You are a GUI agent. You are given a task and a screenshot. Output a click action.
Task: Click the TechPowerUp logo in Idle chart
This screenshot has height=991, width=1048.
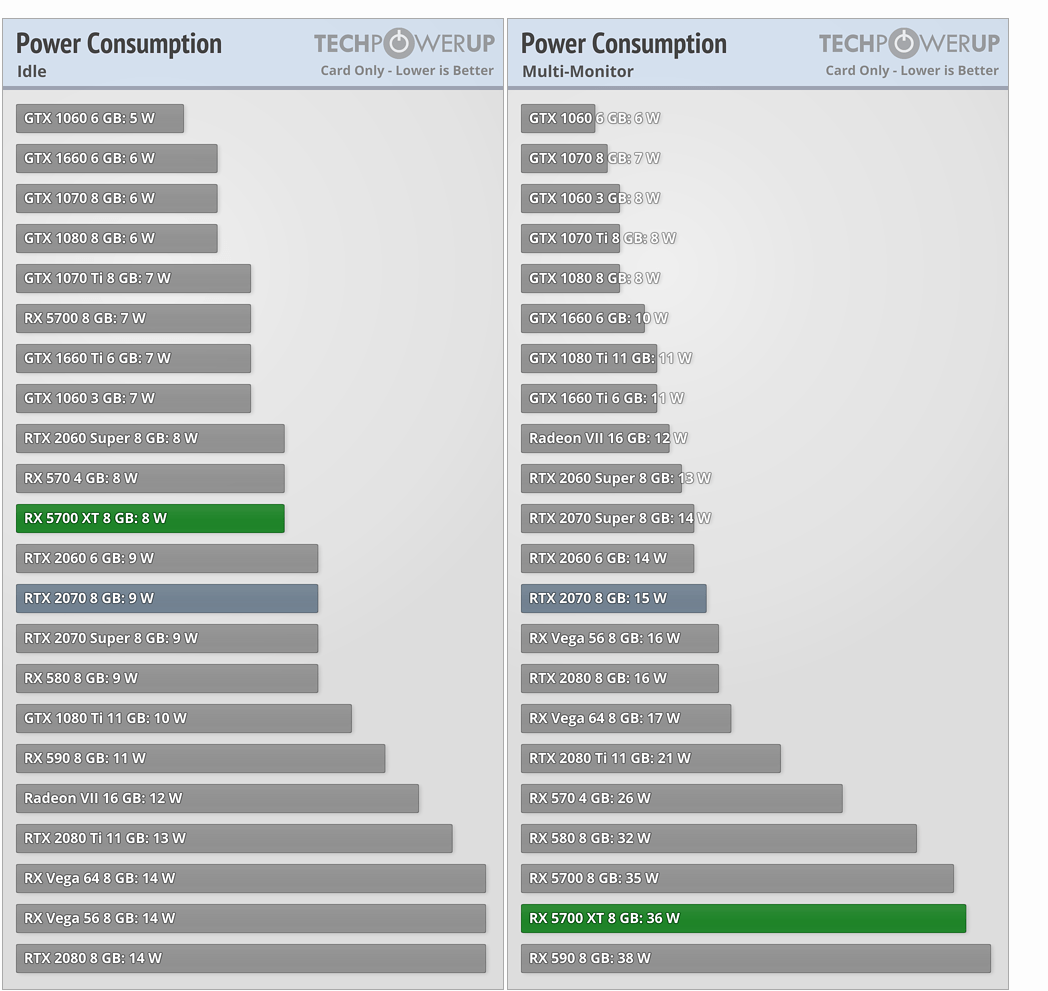404,43
